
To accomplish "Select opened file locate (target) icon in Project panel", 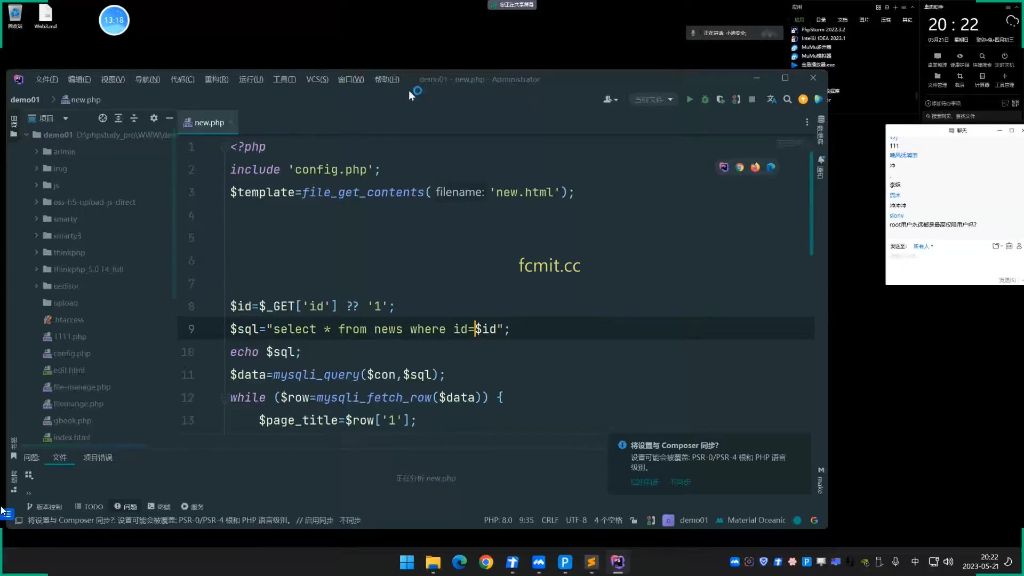I will 103,118.
